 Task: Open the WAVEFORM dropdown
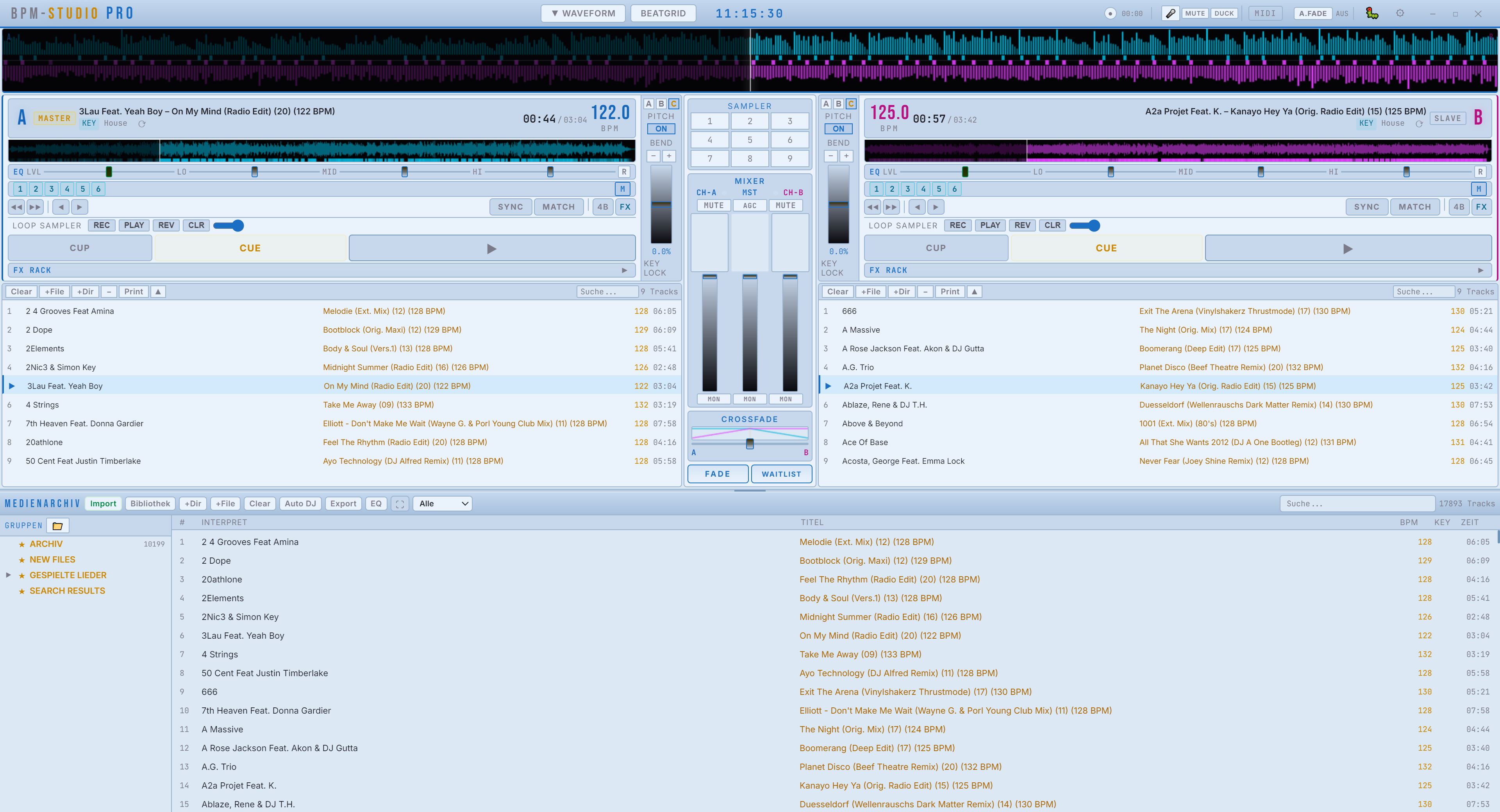pyautogui.click(x=583, y=13)
